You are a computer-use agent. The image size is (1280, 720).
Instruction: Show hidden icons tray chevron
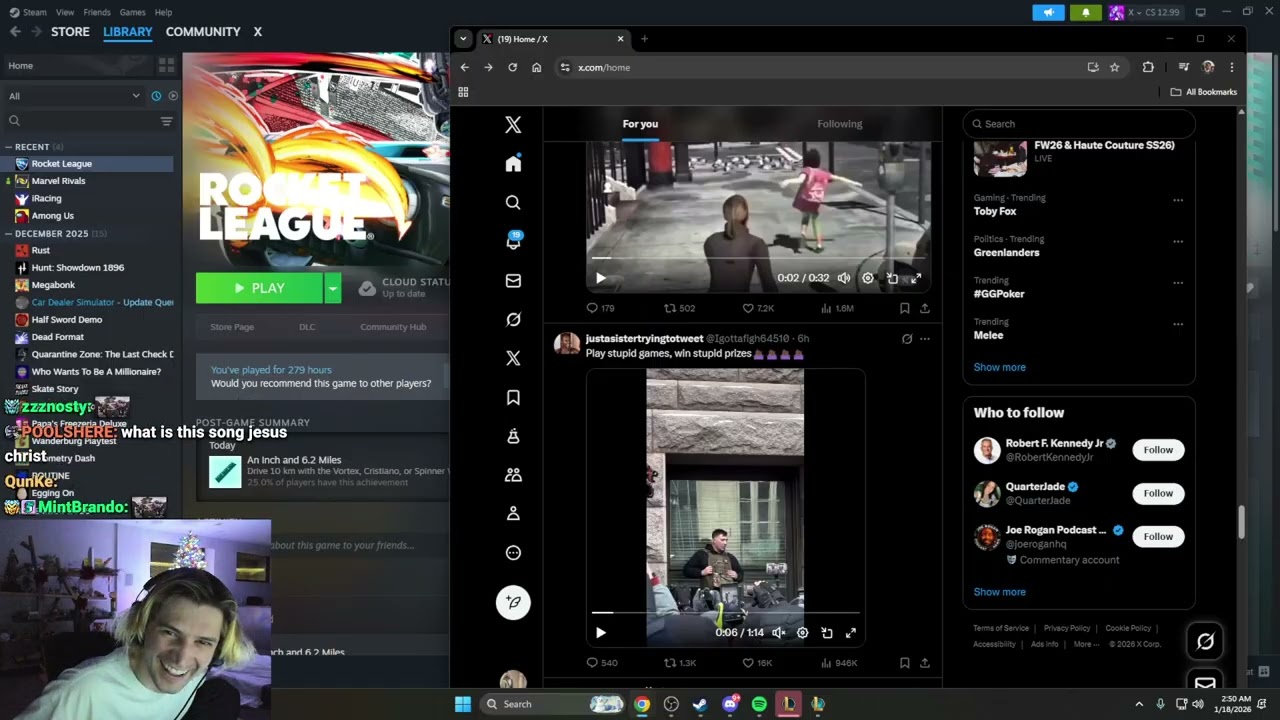(x=1139, y=704)
